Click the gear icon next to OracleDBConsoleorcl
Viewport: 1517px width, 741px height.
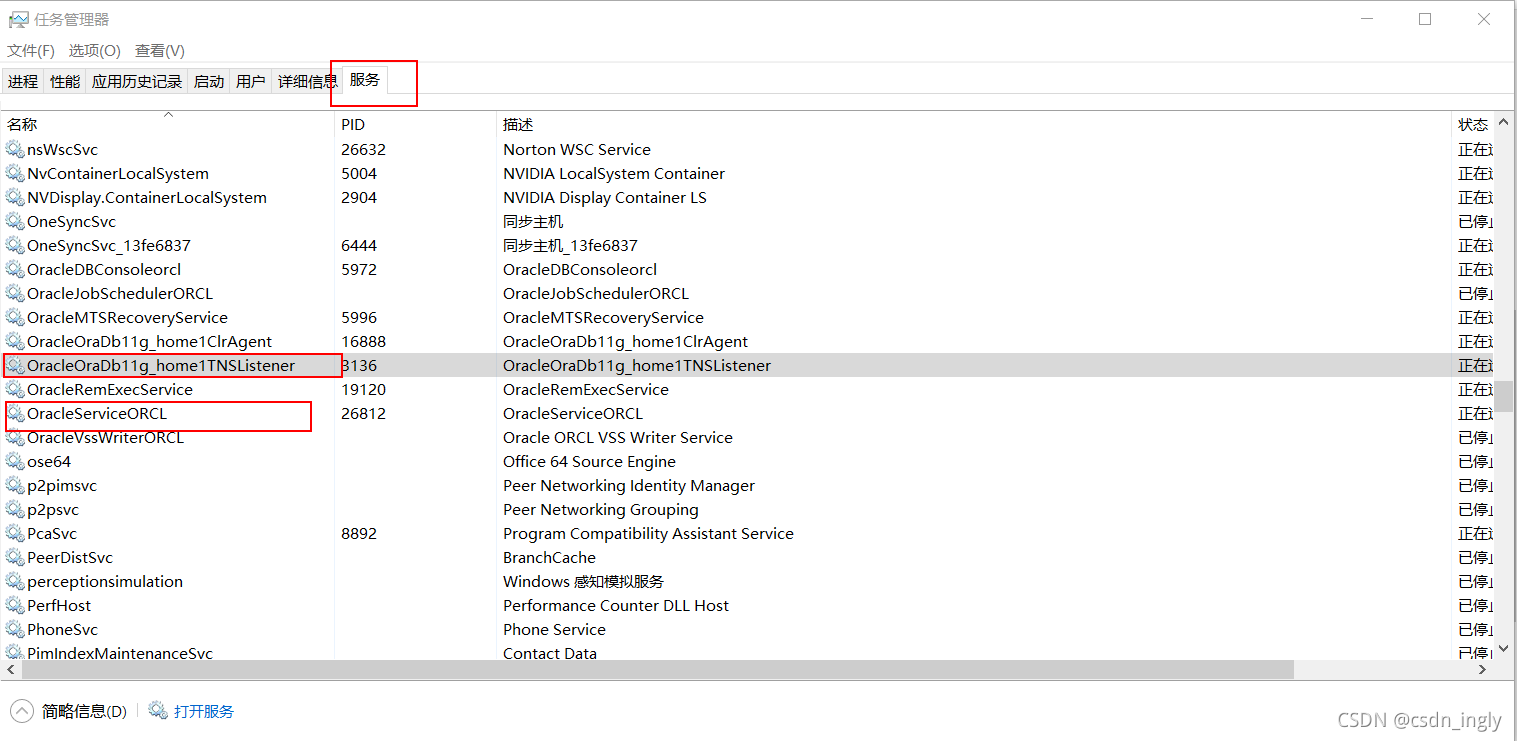tap(16, 269)
